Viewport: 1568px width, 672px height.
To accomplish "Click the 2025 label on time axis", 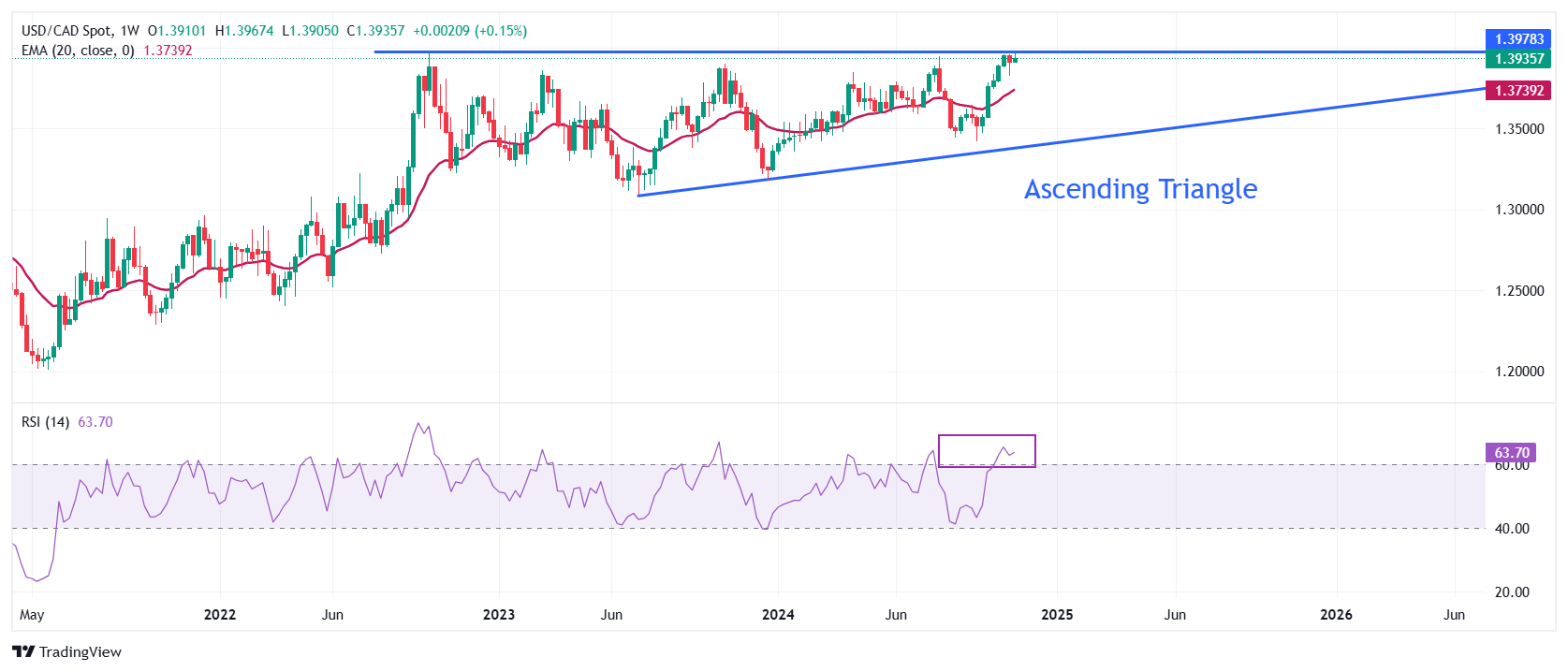I will pyautogui.click(x=1057, y=615).
